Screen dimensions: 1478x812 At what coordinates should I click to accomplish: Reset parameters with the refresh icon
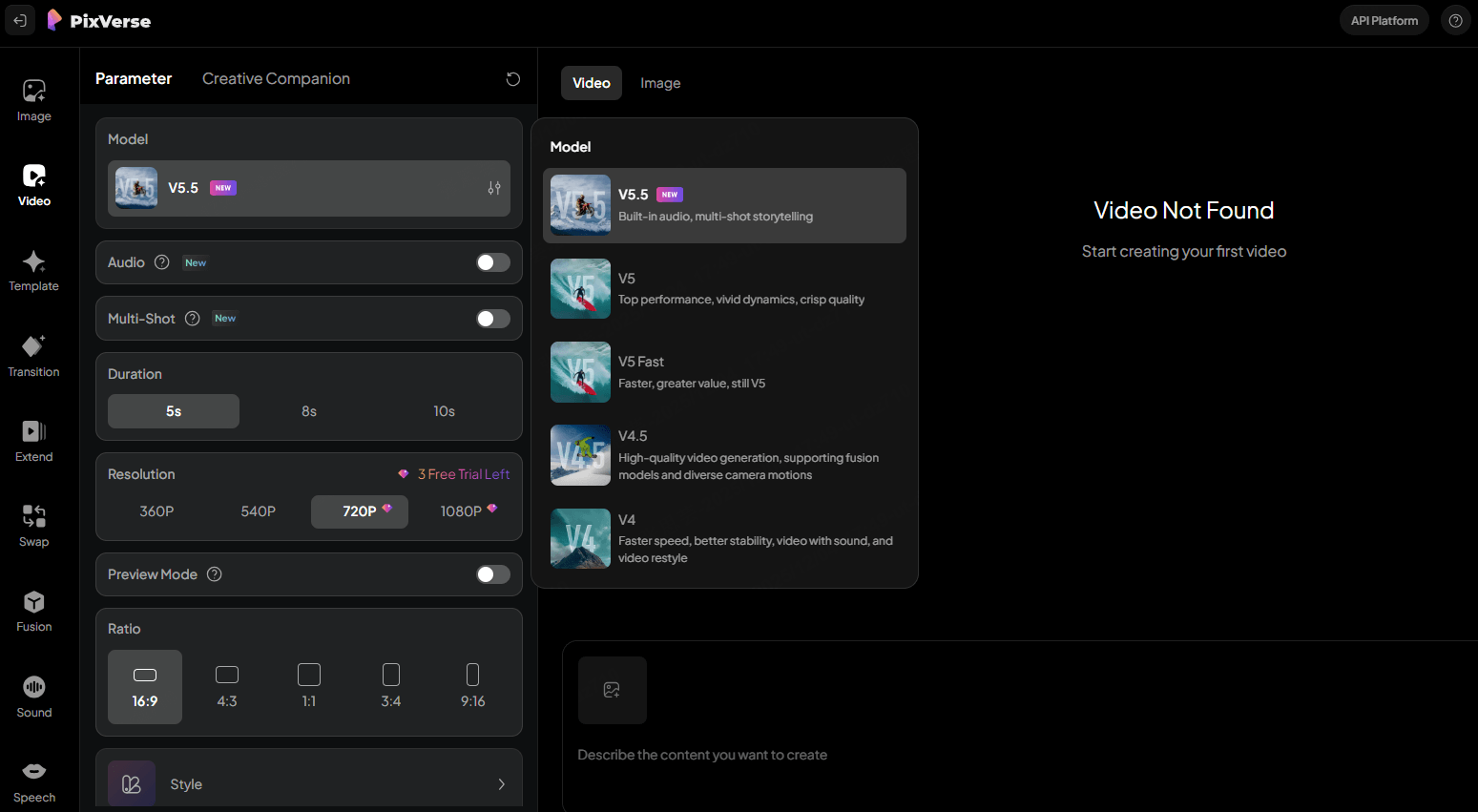pos(512,79)
